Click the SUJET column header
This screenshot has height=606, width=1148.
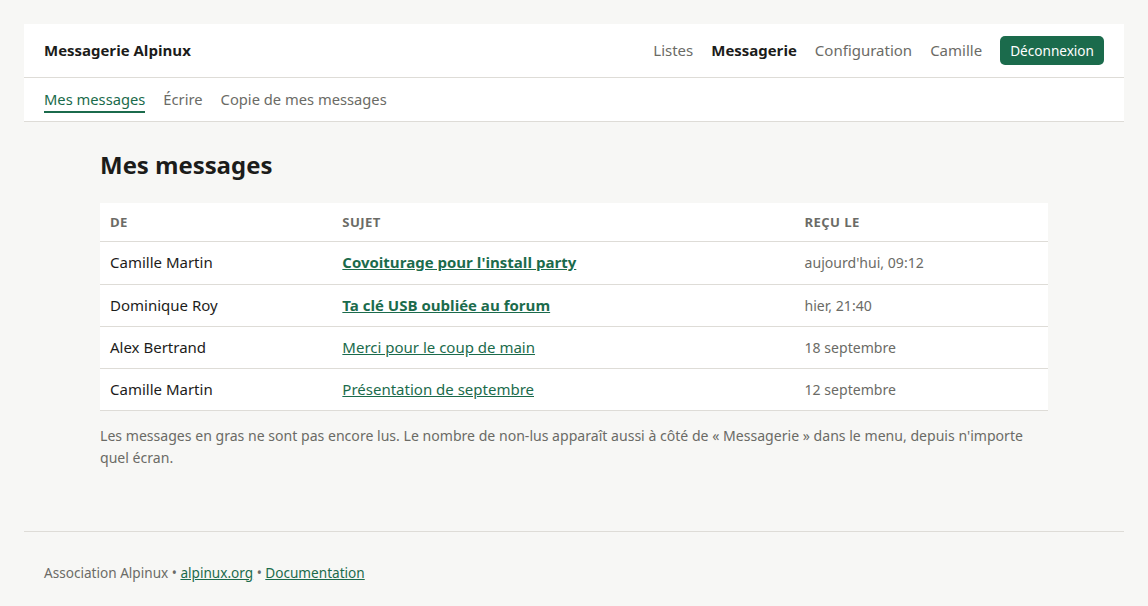[361, 222]
